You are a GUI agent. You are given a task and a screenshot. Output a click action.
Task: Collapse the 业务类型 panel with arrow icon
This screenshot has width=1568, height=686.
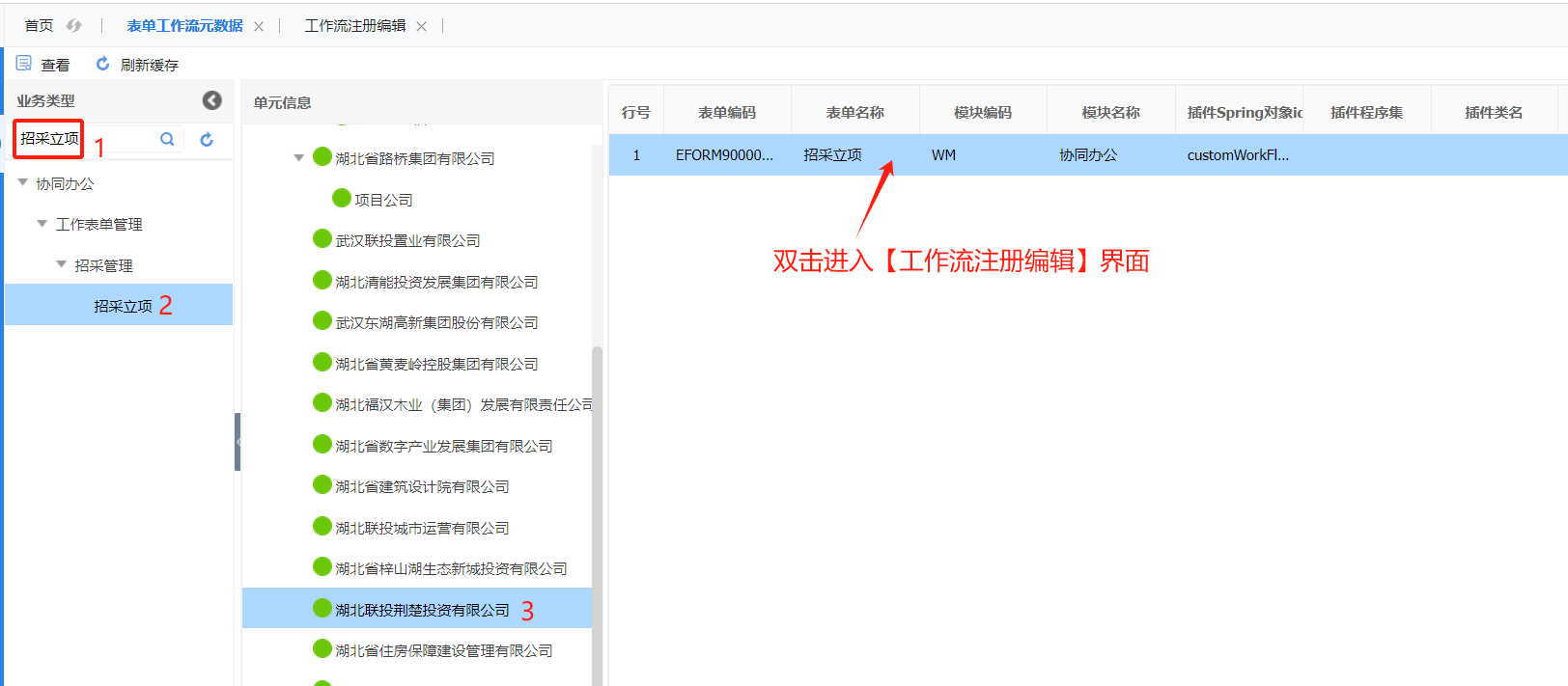click(212, 100)
